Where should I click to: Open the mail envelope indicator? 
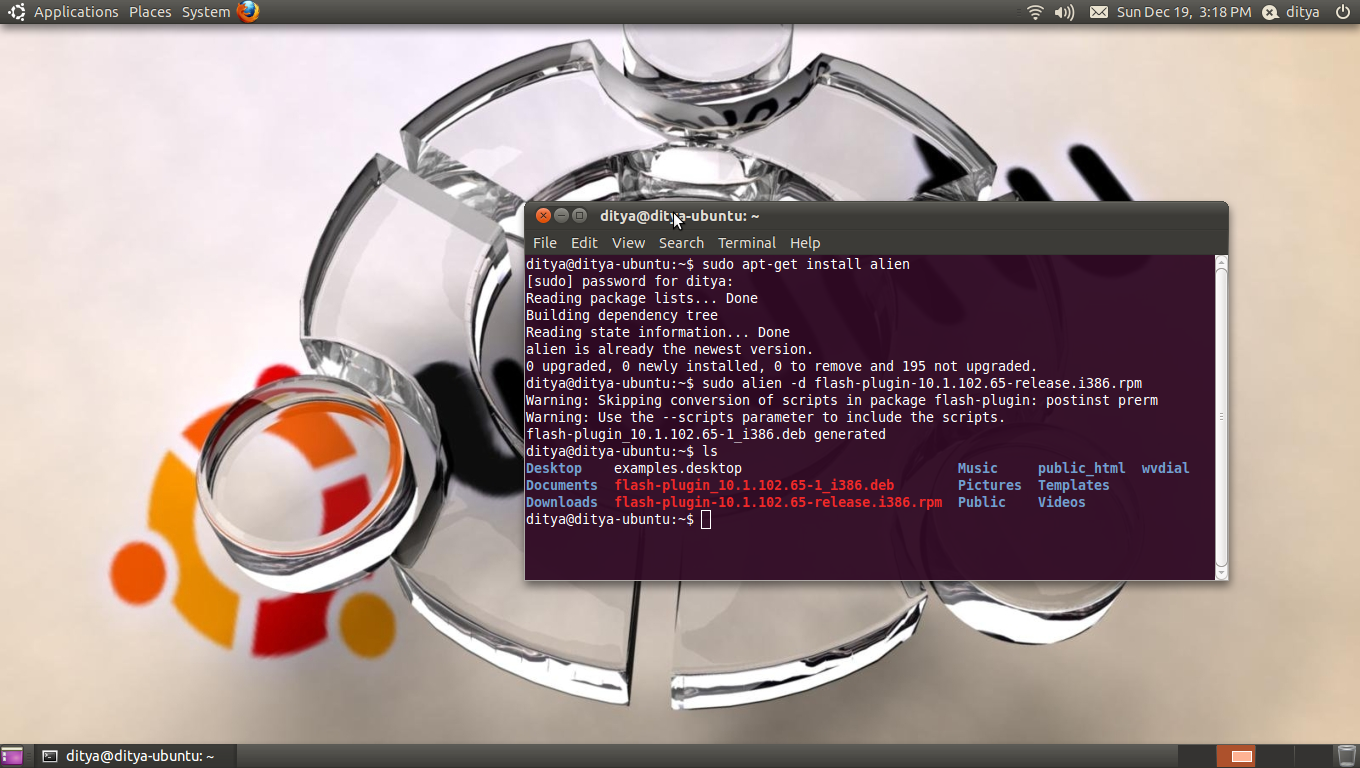point(1098,12)
